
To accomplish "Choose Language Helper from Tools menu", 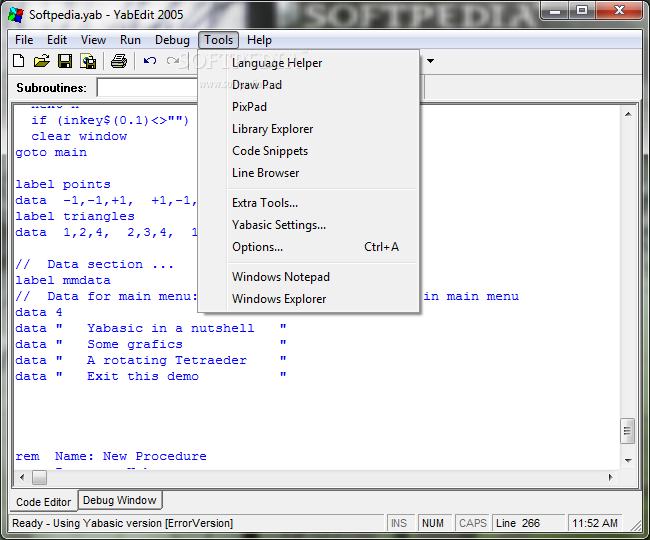I will tap(309, 63).
